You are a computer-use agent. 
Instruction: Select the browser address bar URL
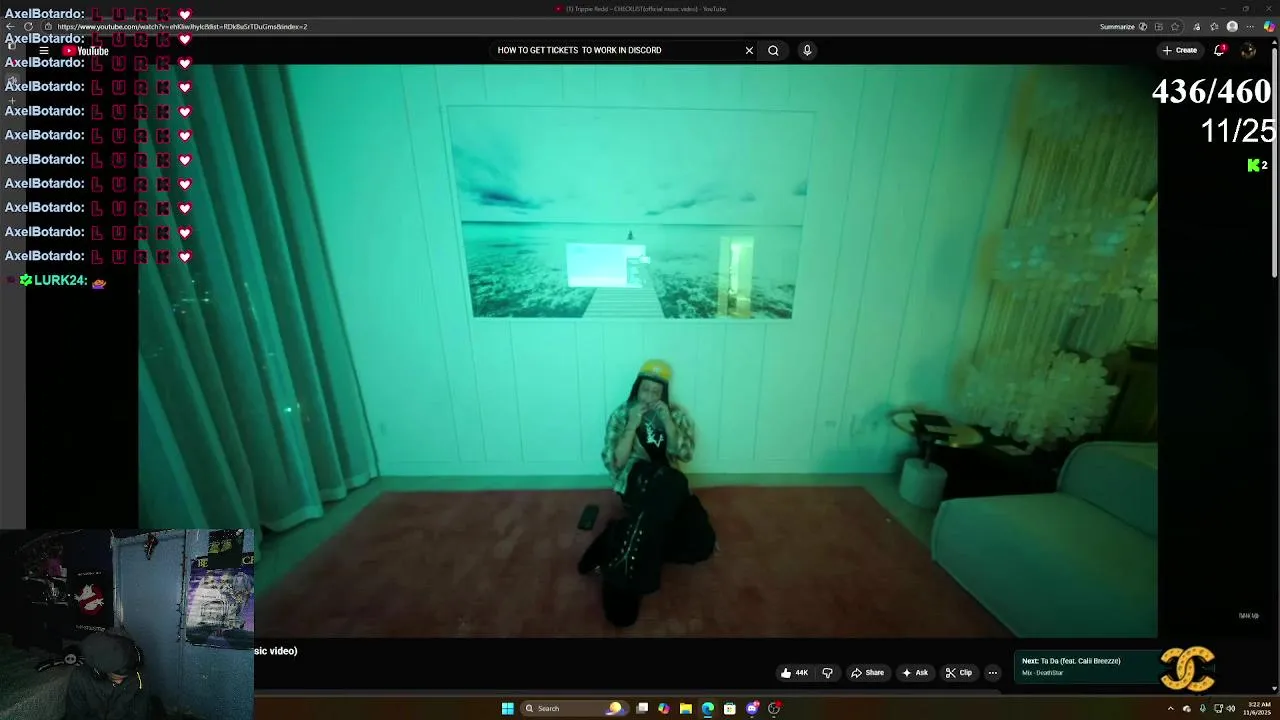(182, 27)
